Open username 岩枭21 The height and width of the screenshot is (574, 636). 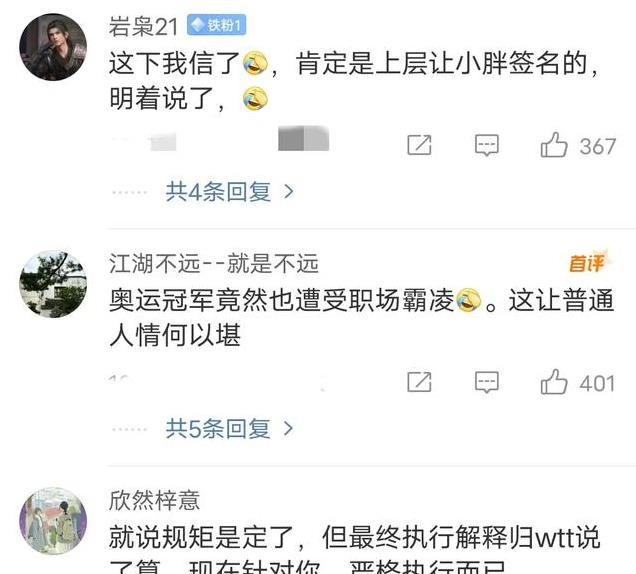tap(143, 26)
